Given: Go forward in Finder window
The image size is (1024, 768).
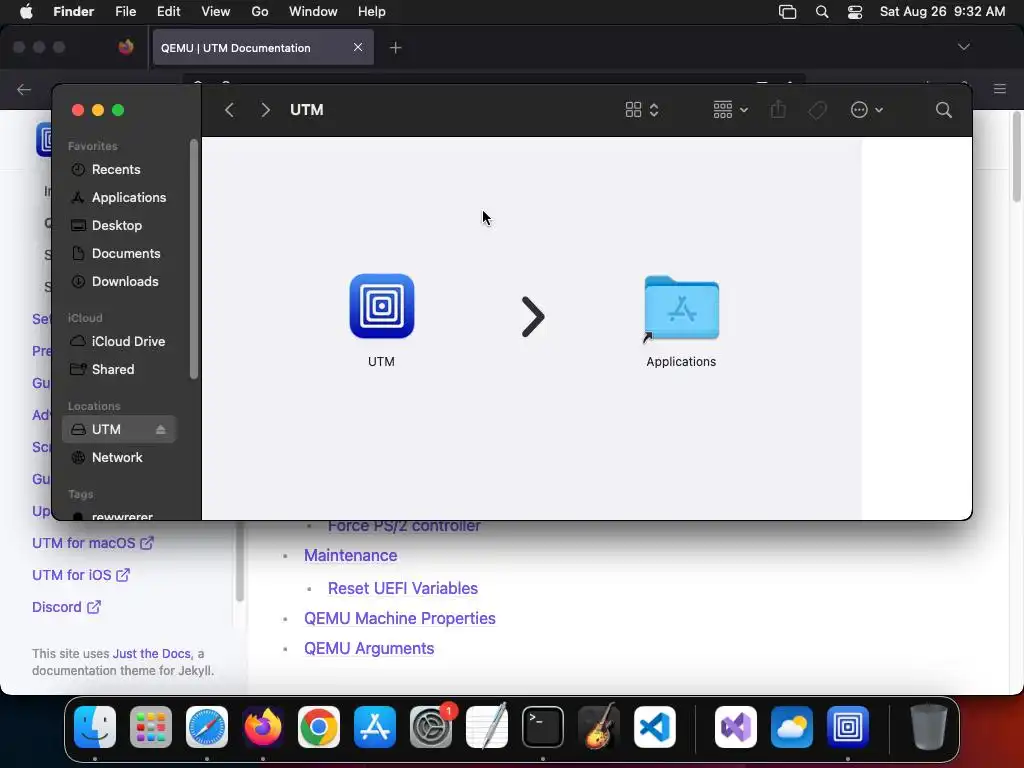Looking at the screenshot, I should [x=265, y=110].
